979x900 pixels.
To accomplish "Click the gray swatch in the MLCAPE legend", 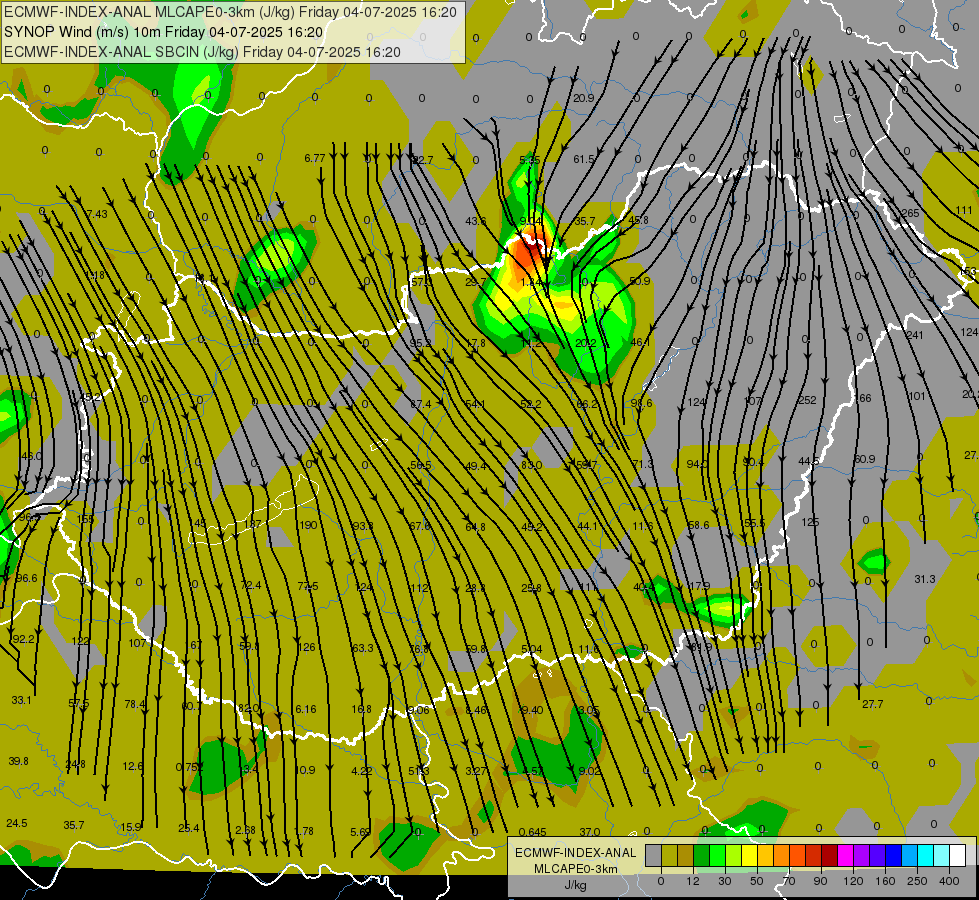I will (654, 855).
